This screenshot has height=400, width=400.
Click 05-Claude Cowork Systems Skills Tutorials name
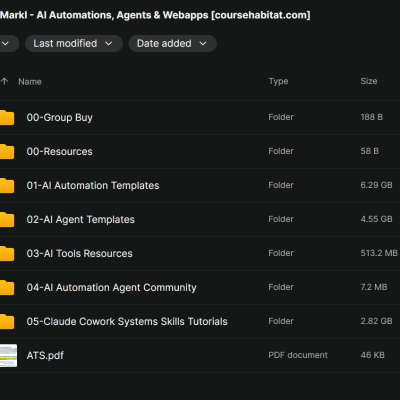[127, 322]
